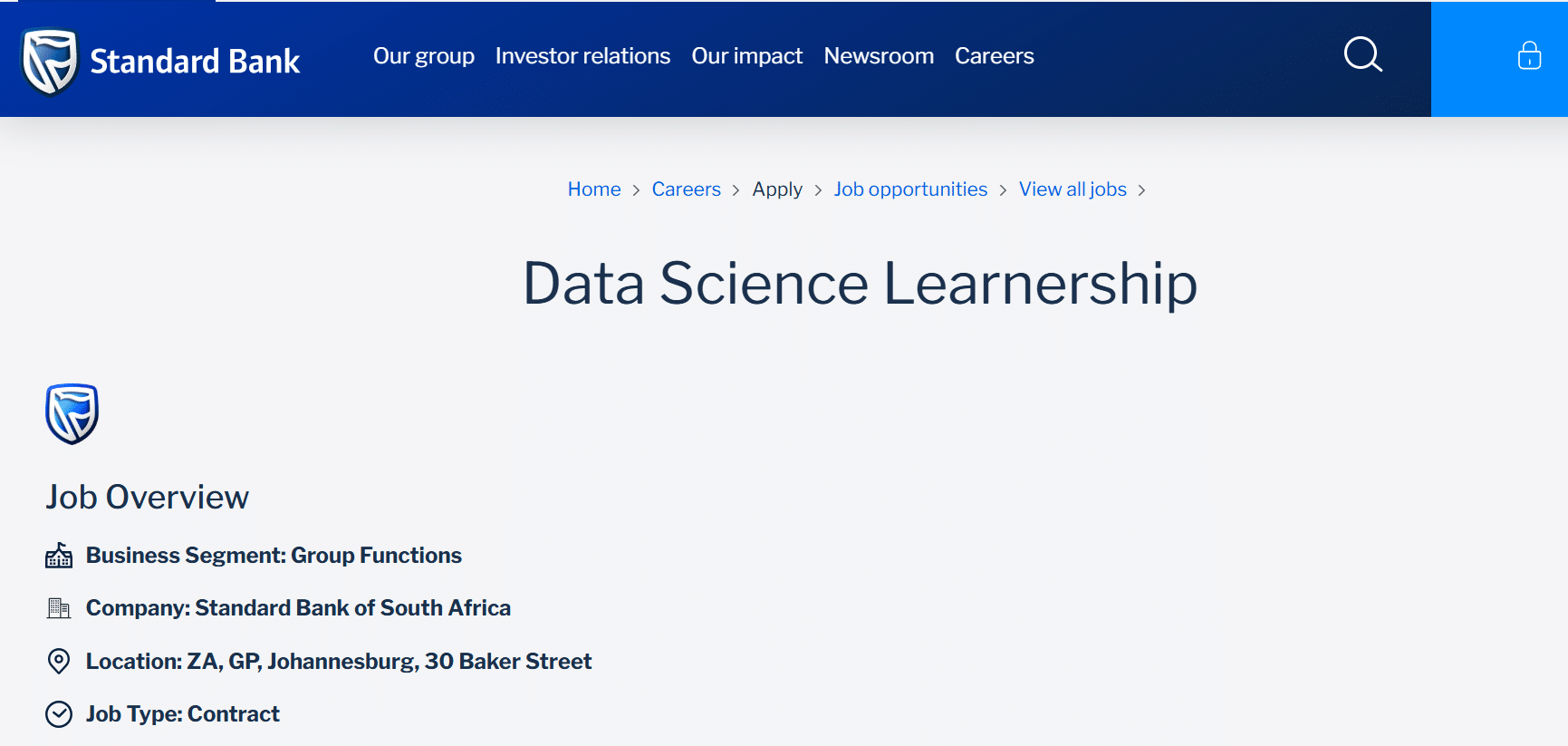Select Location: ZA, GP, Johannesburg, 30 Baker Street
The height and width of the screenshot is (746, 1568).
pyautogui.click(x=339, y=662)
